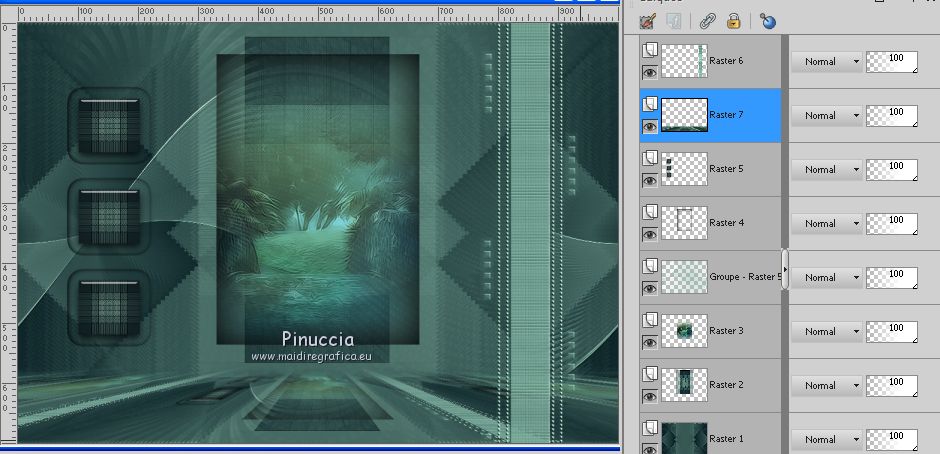Click the Raster 6 layer thumbnail
This screenshot has width=940, height=454.
click(x=684, y=61)
